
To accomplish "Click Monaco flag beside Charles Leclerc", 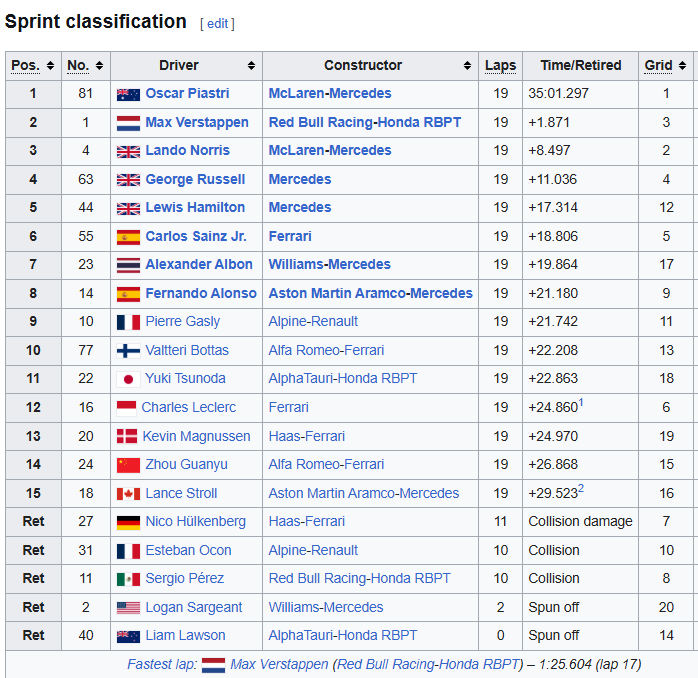I will point(126,408).
